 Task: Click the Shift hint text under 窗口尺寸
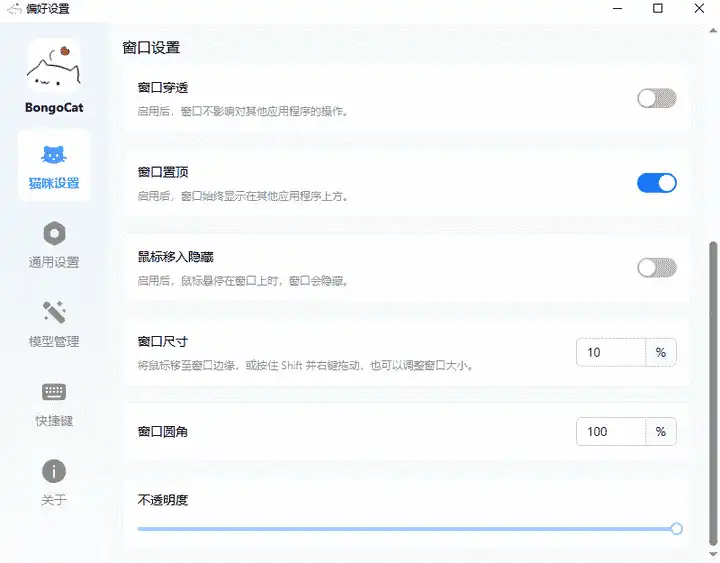305,366
